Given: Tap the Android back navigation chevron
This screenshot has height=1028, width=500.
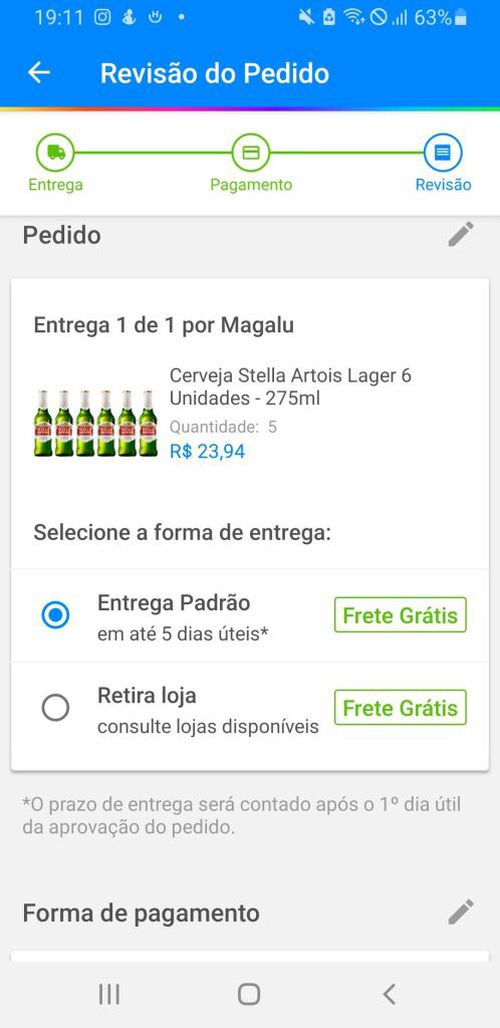Looking at the screenshot, I should [389, 994].
